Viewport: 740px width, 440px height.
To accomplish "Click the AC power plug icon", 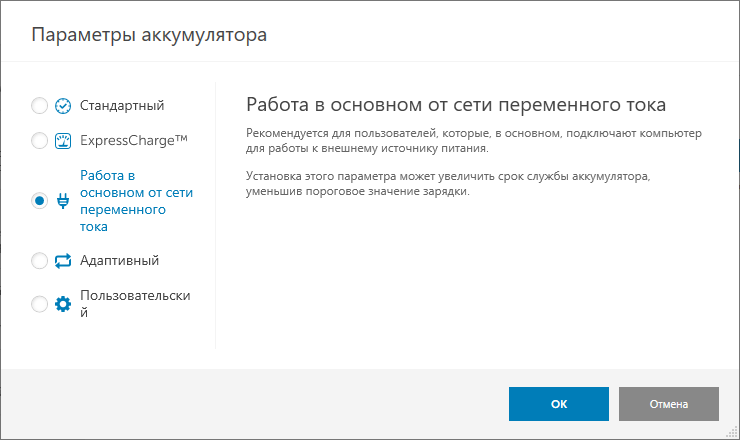I will click(x=63, y=201).
